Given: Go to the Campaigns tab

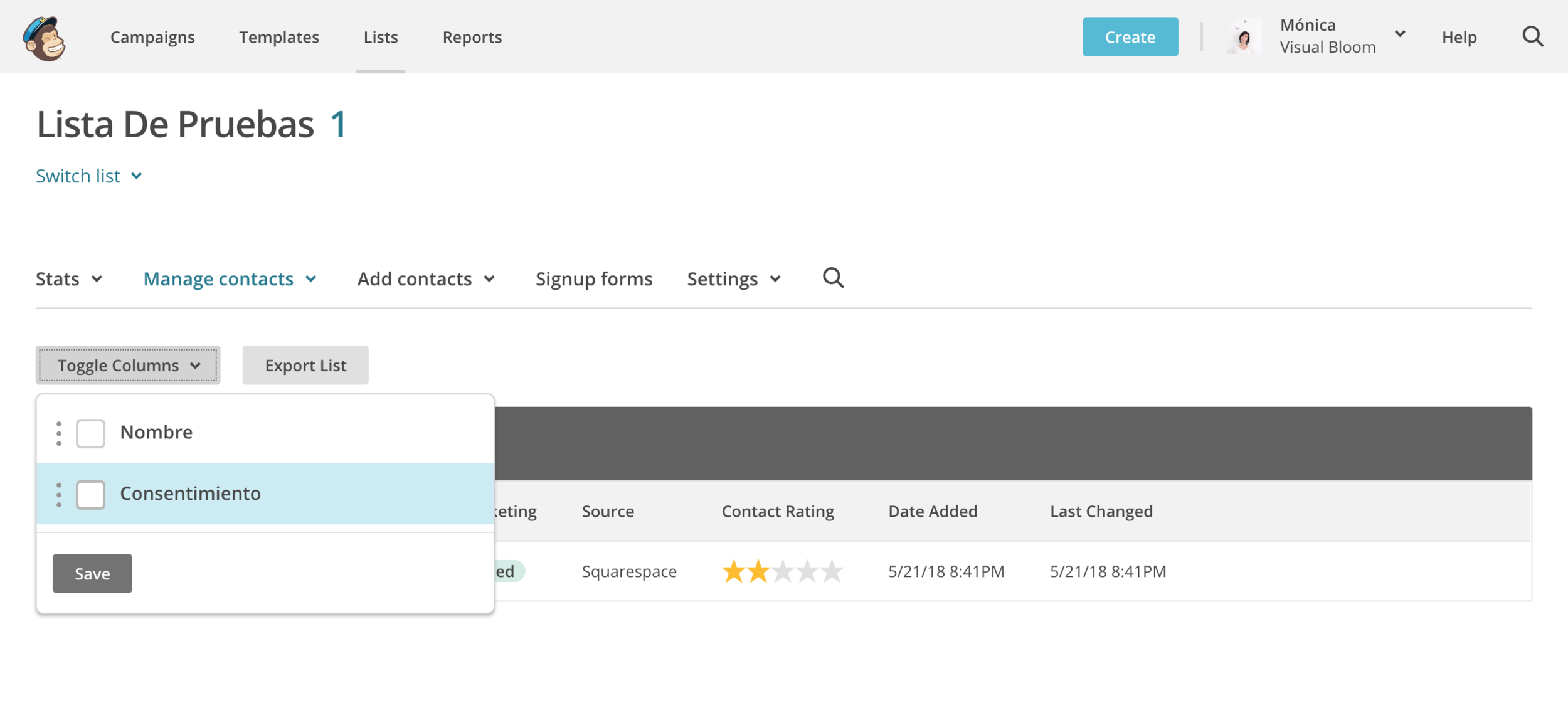Looking at the screenshot, I should coord(152,37).
